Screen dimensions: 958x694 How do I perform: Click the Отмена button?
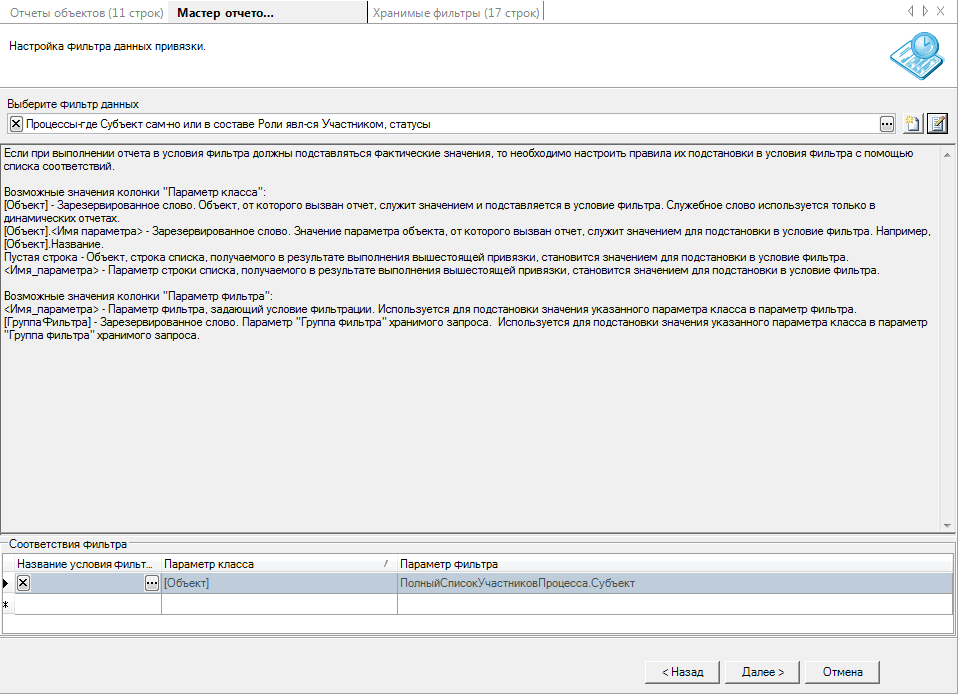[x=842, y=671]
